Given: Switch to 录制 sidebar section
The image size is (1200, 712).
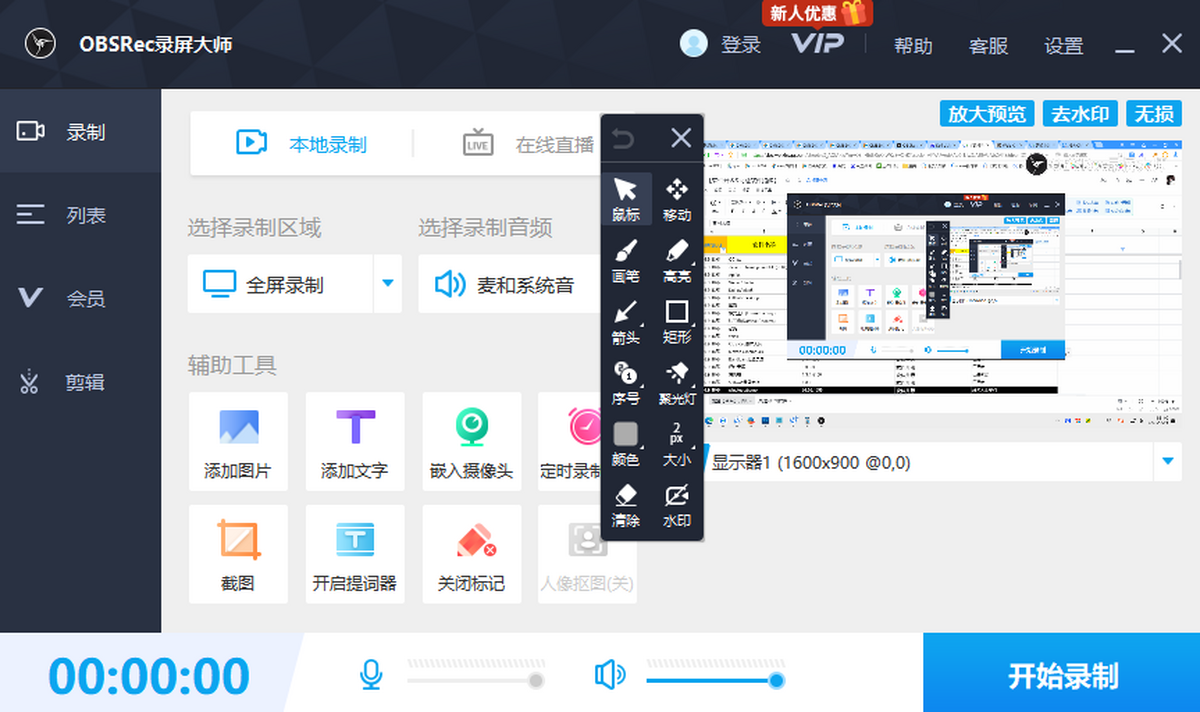Looking at the screenshot, I should click(80, 131).
